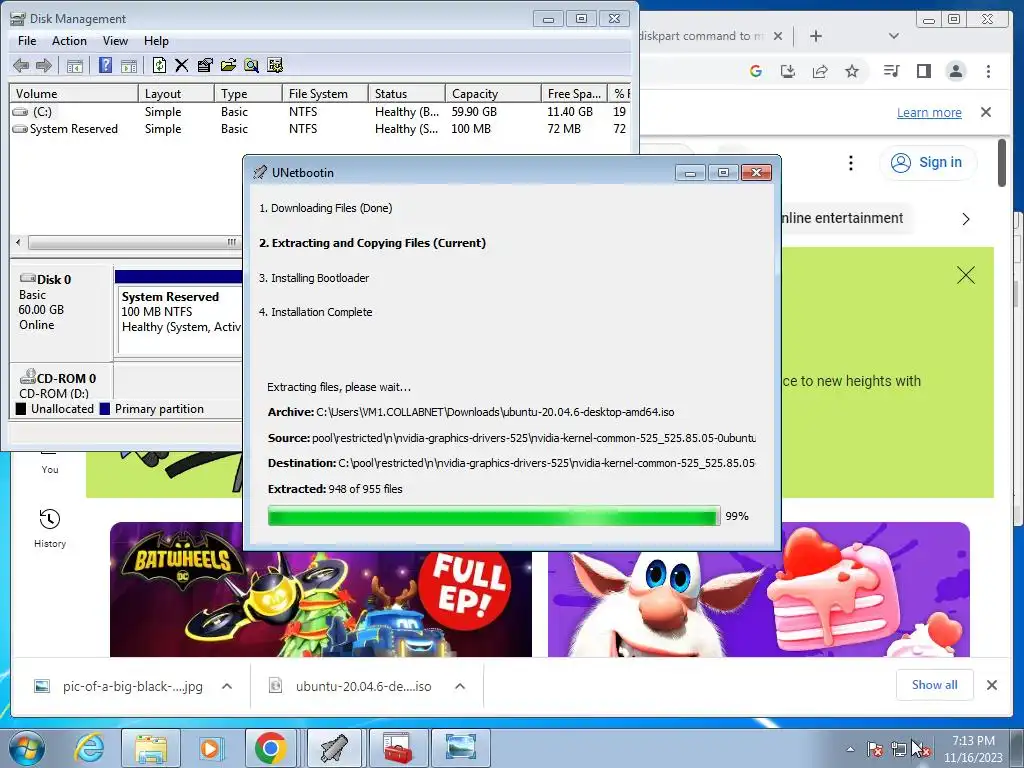The image size is (1024, 768).
Task: Dismiss the Chrome info bar with X
Action: click(986, 112)
